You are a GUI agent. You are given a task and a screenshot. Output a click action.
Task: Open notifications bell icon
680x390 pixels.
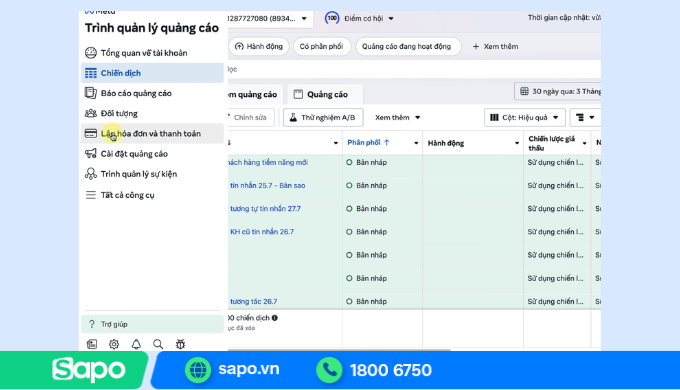pos(136,344)
